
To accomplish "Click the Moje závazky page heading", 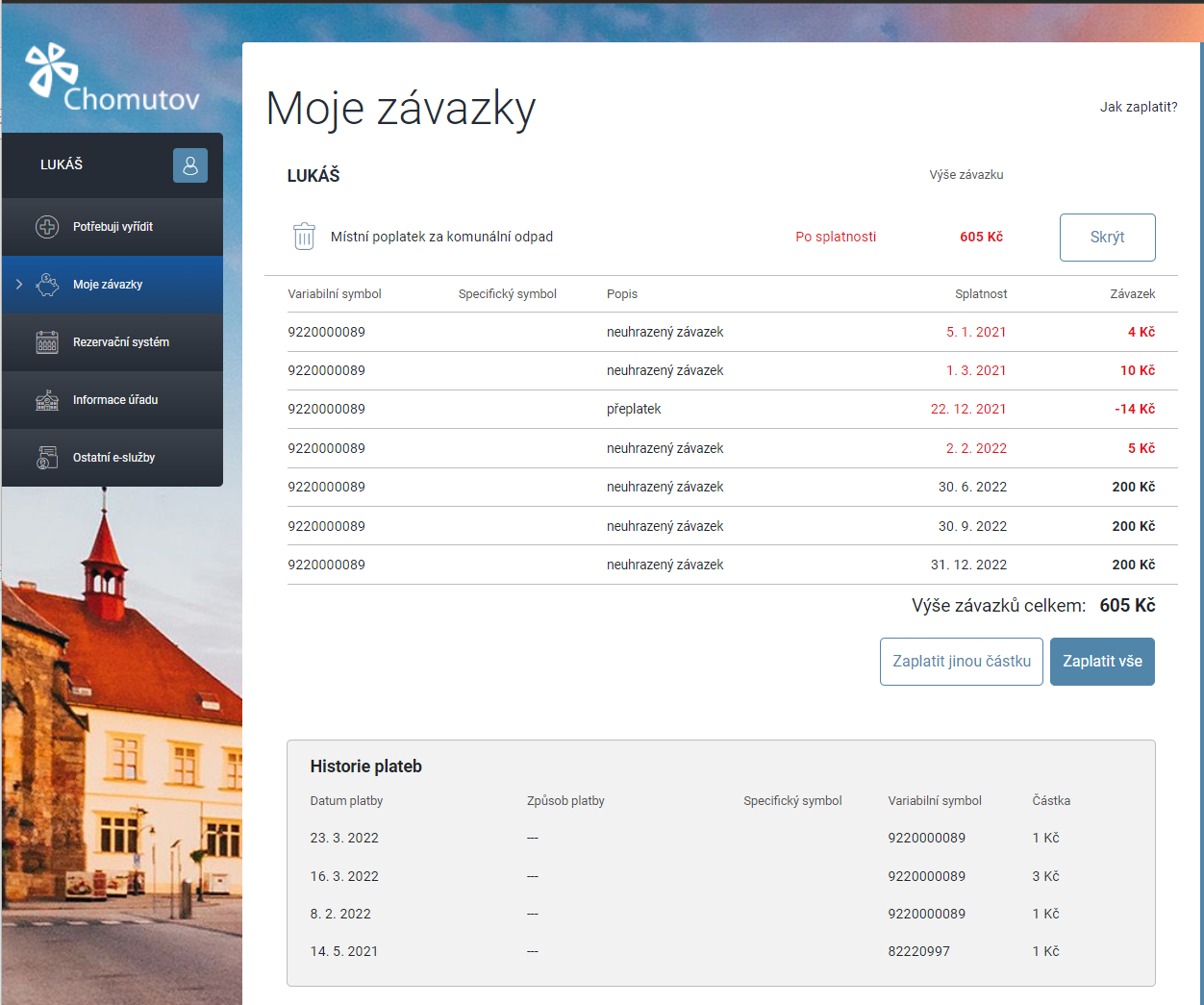I will pos(401,109).
